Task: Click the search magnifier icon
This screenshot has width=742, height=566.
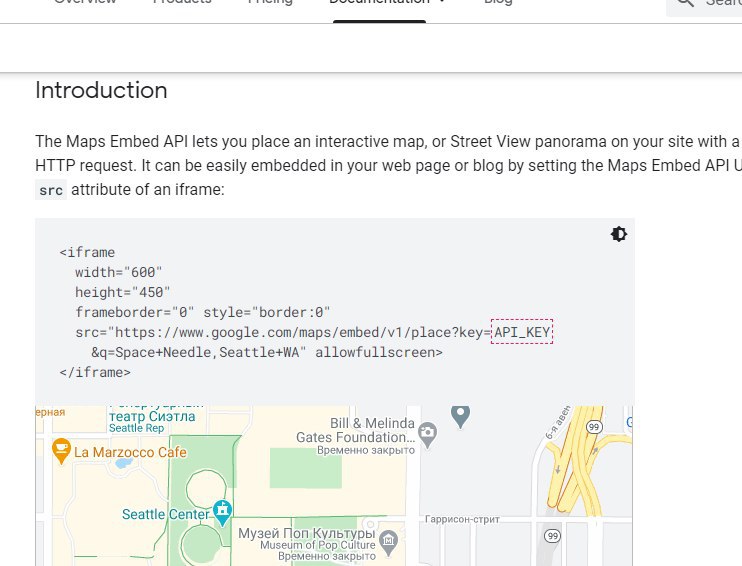Action: 685,3
